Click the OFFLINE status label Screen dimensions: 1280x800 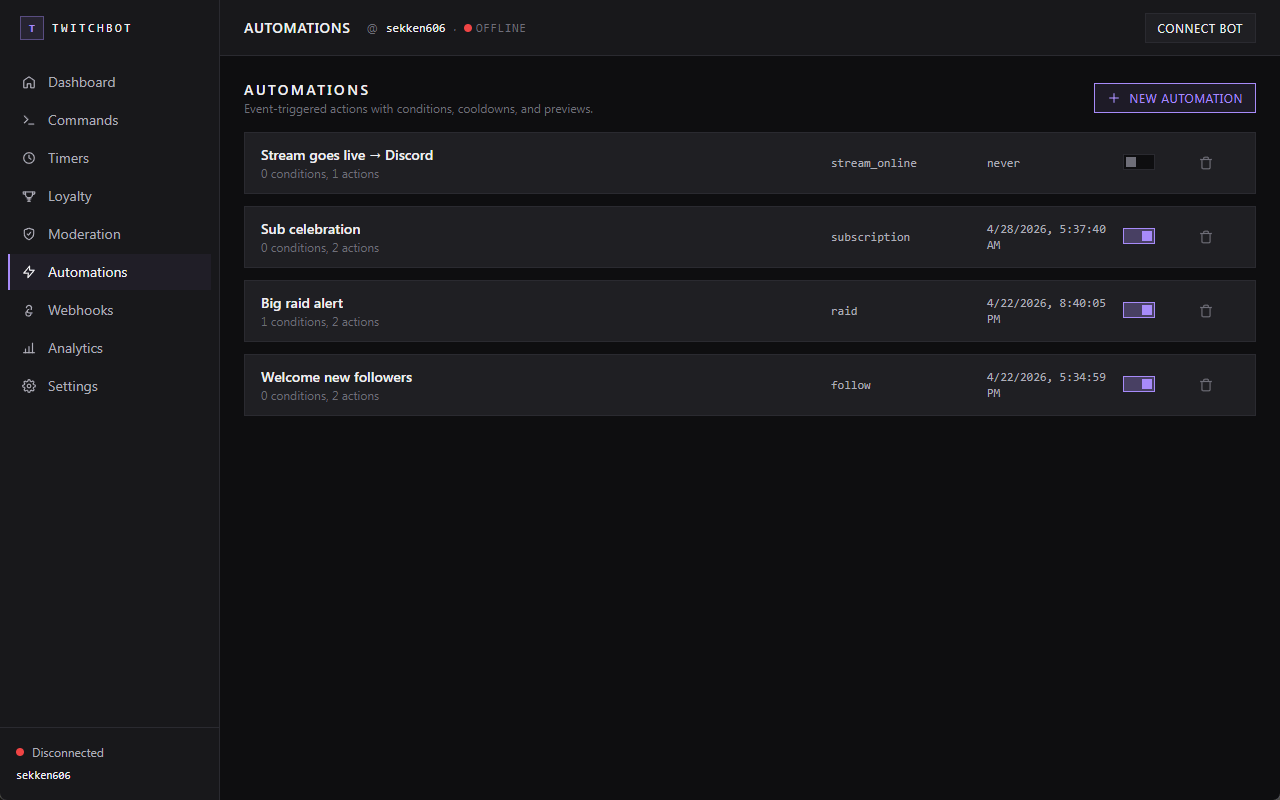tap(501, 28)
